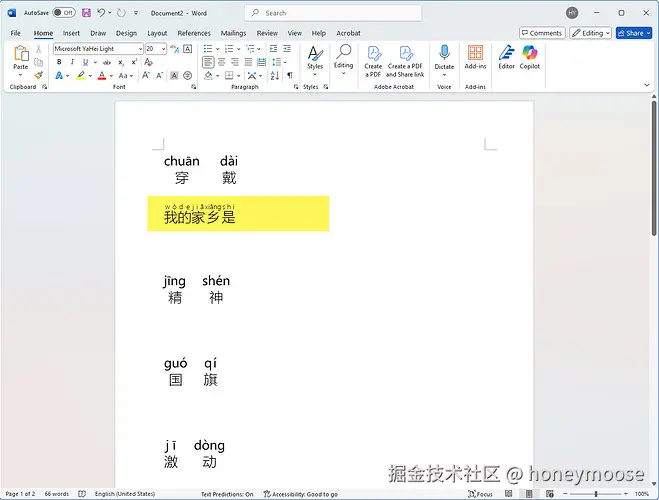Expand underline style arrow
659x500 pixels.
pos(95,62)
